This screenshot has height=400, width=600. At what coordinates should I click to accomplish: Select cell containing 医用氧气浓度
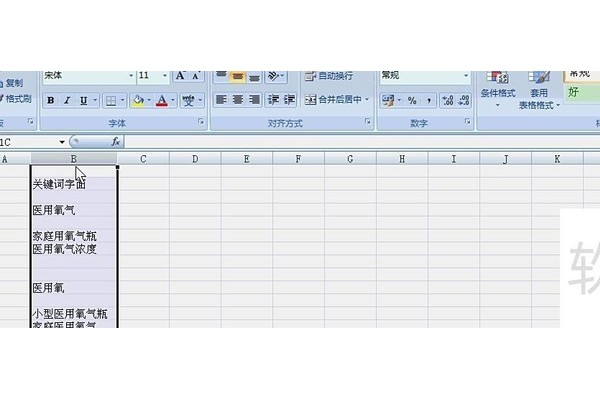pyautogui.click(x=74, y=249)
